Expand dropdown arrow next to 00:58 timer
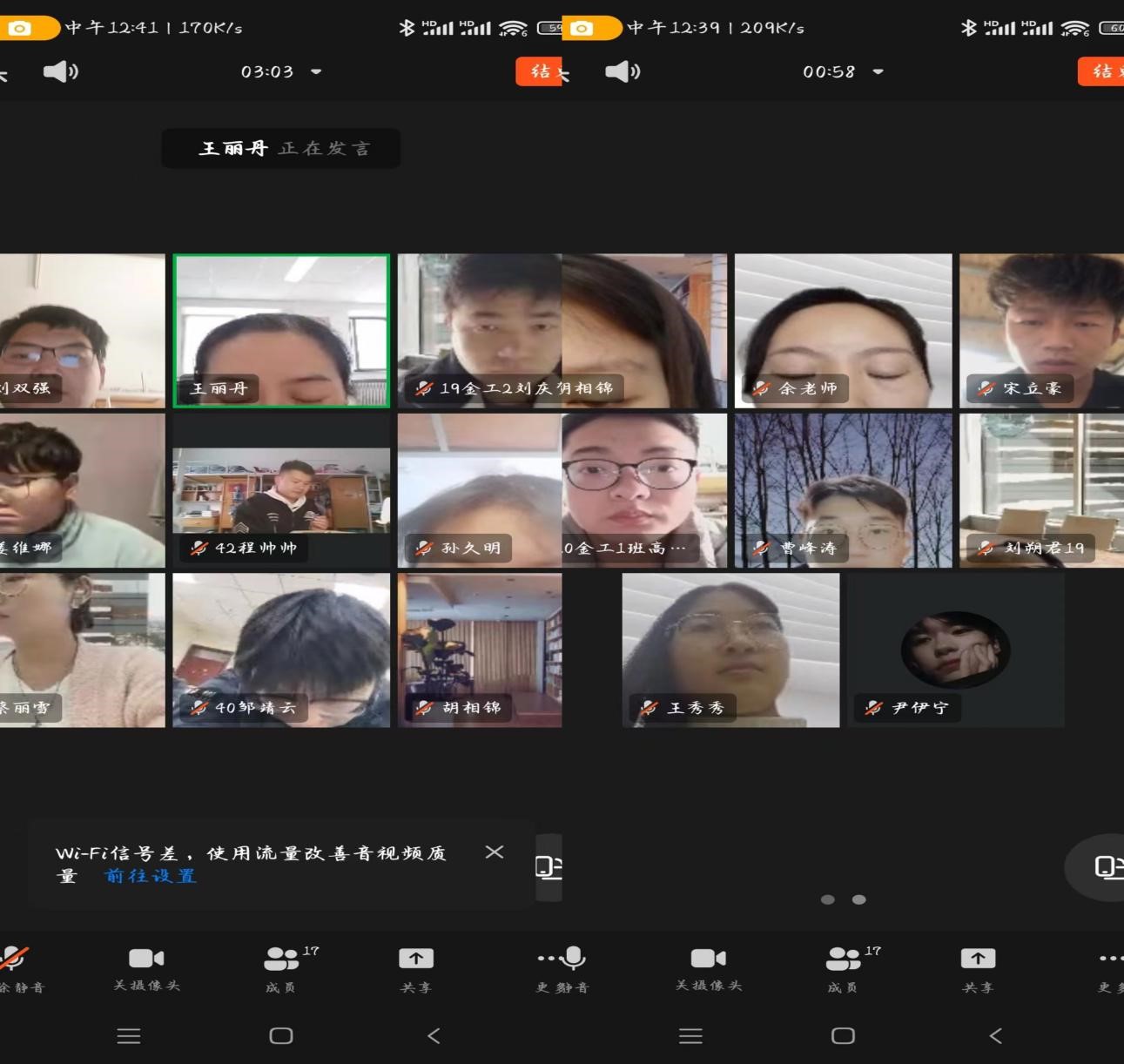Viewport: 1124px width, 1064px height. (x=878, y=71)
